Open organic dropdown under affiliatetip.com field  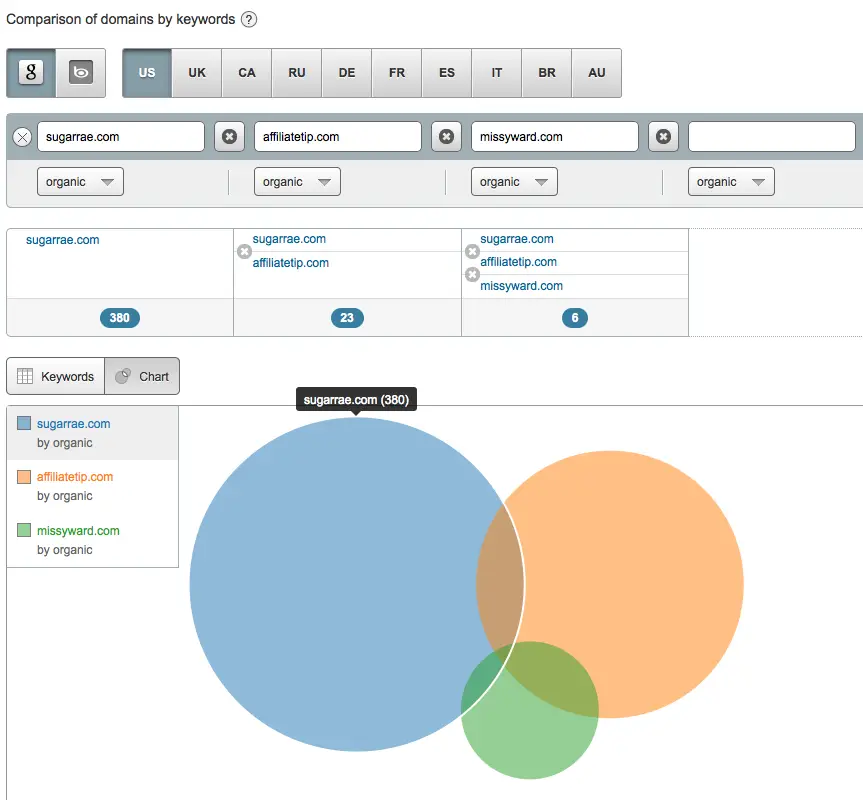(x=297, y=182)
